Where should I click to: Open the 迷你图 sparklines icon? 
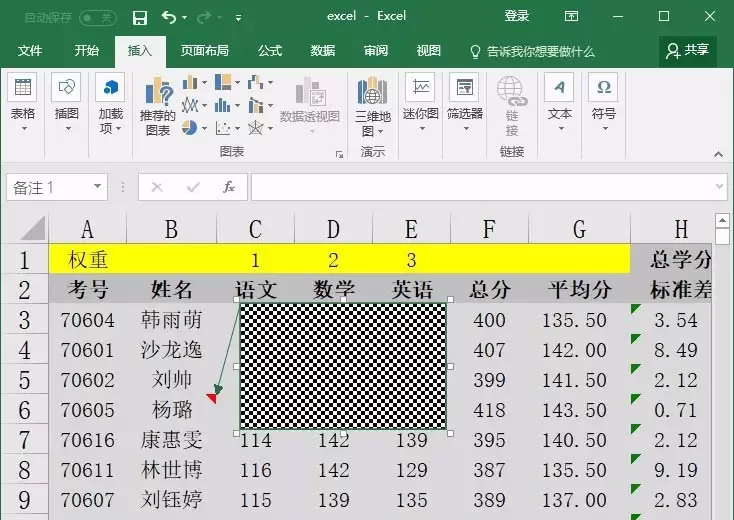pos(420,87)
